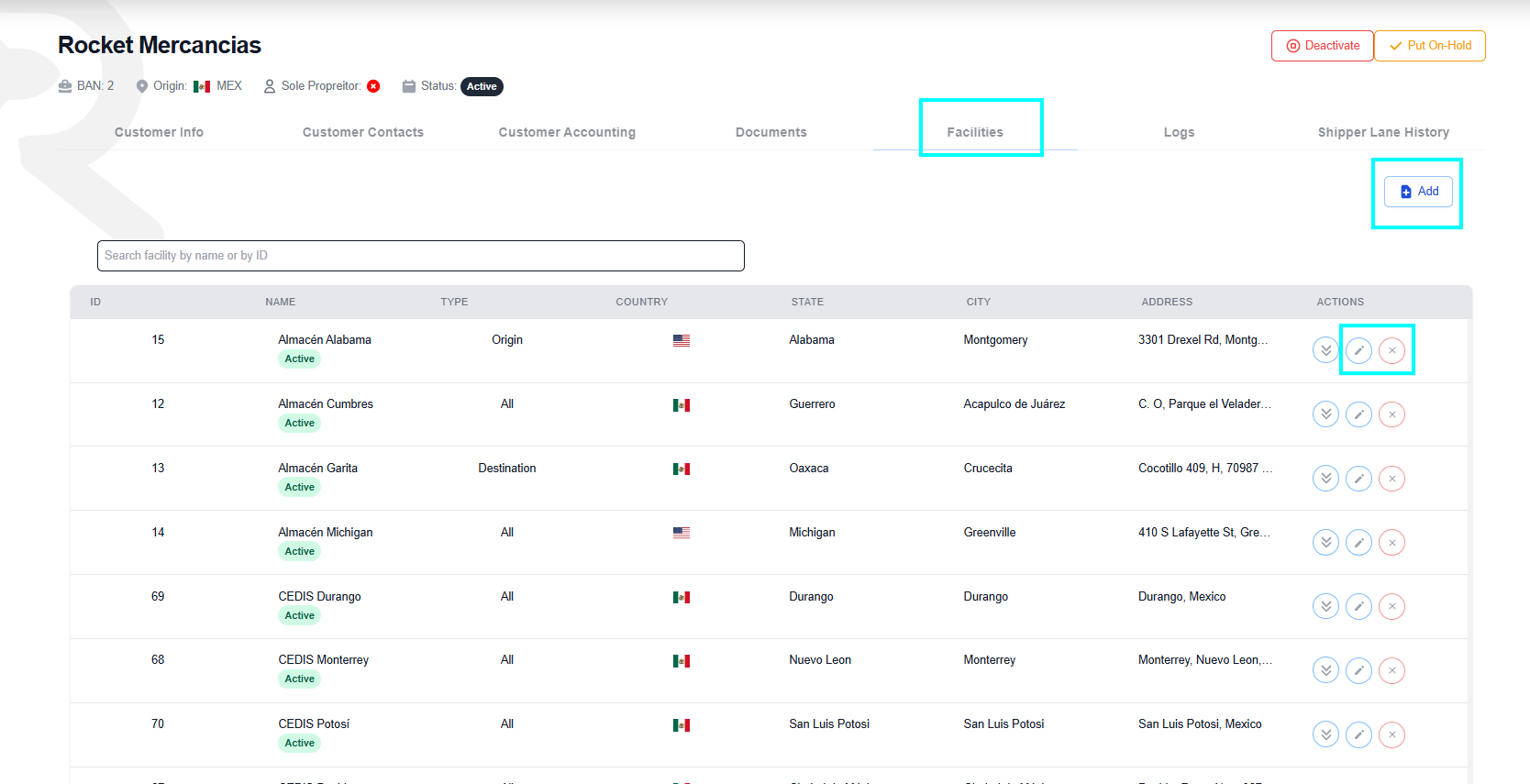The height and width of the screenshot is (784, 1530).
Task: Click the red Sole Proprietor X indicator
Action: (373, 86)
